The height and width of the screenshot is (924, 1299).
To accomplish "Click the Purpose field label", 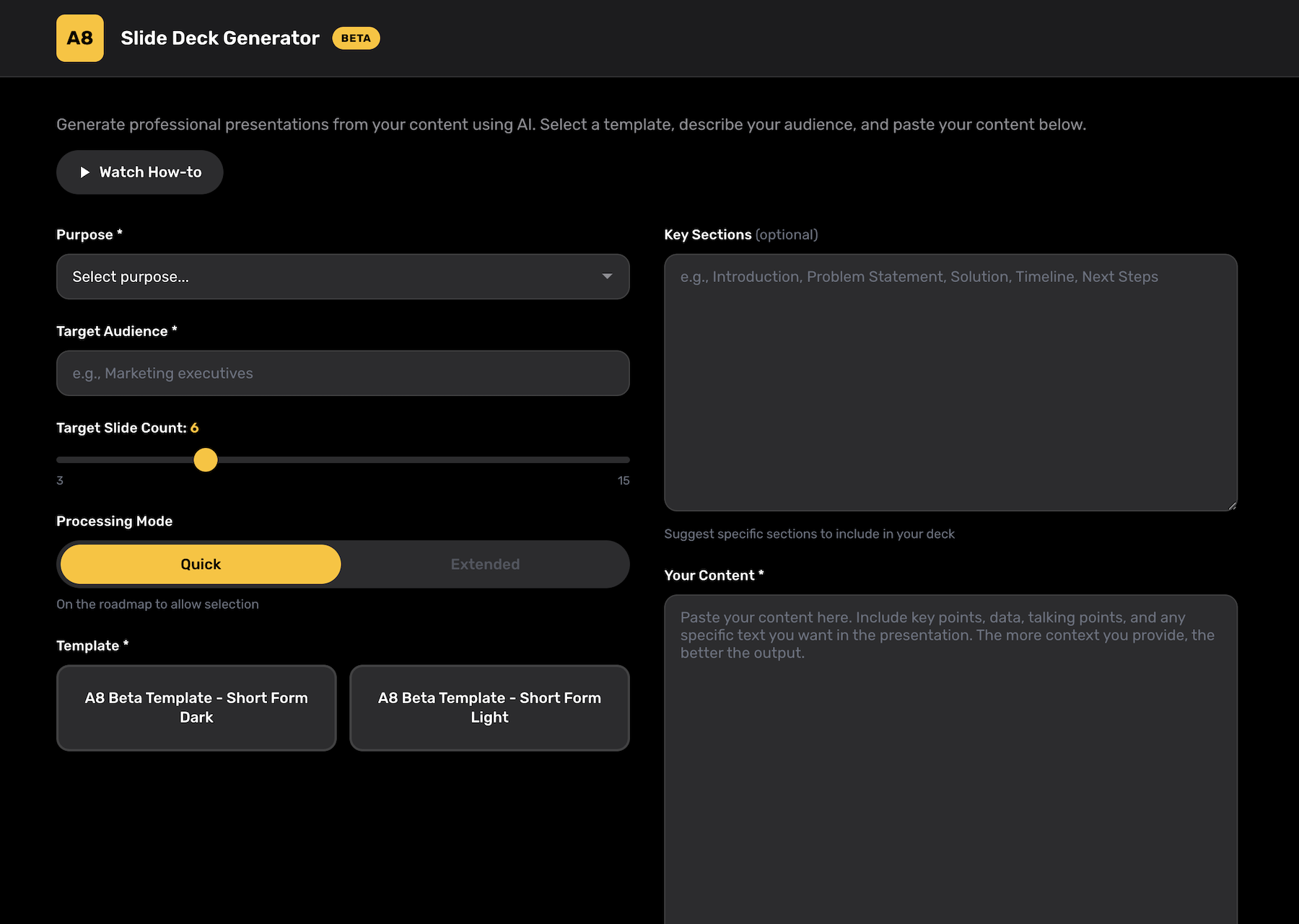I will pyautogui.click(x=84, y=235).
